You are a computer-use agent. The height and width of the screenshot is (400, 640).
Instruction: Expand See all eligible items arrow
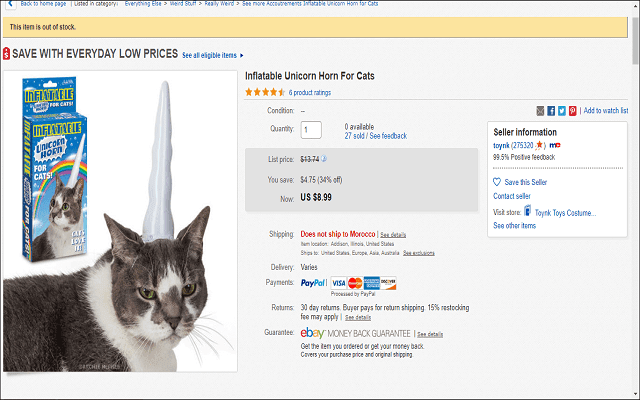[x=242, y=55]
